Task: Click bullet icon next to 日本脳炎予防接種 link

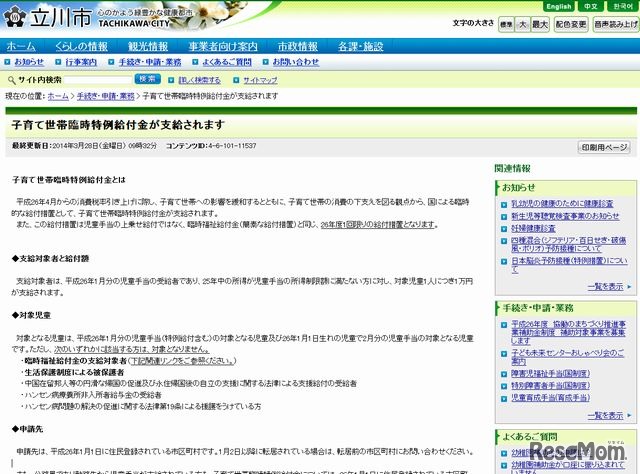Action: 504,262
